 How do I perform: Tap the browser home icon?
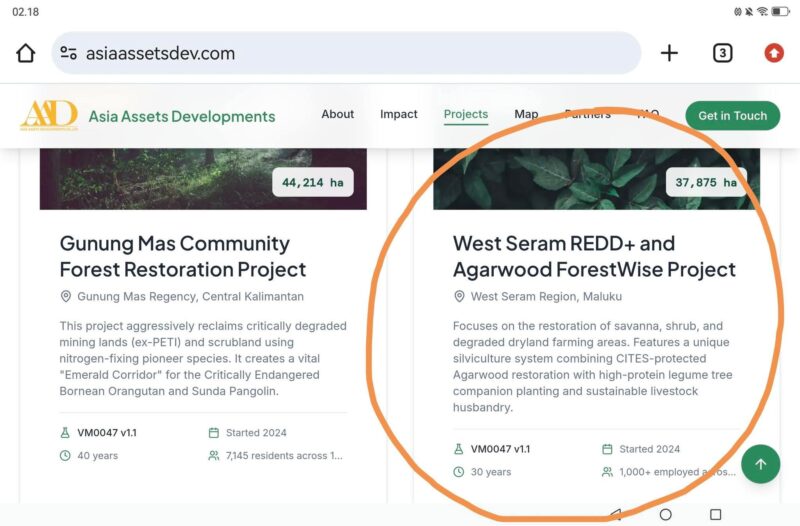pos(25,54)
